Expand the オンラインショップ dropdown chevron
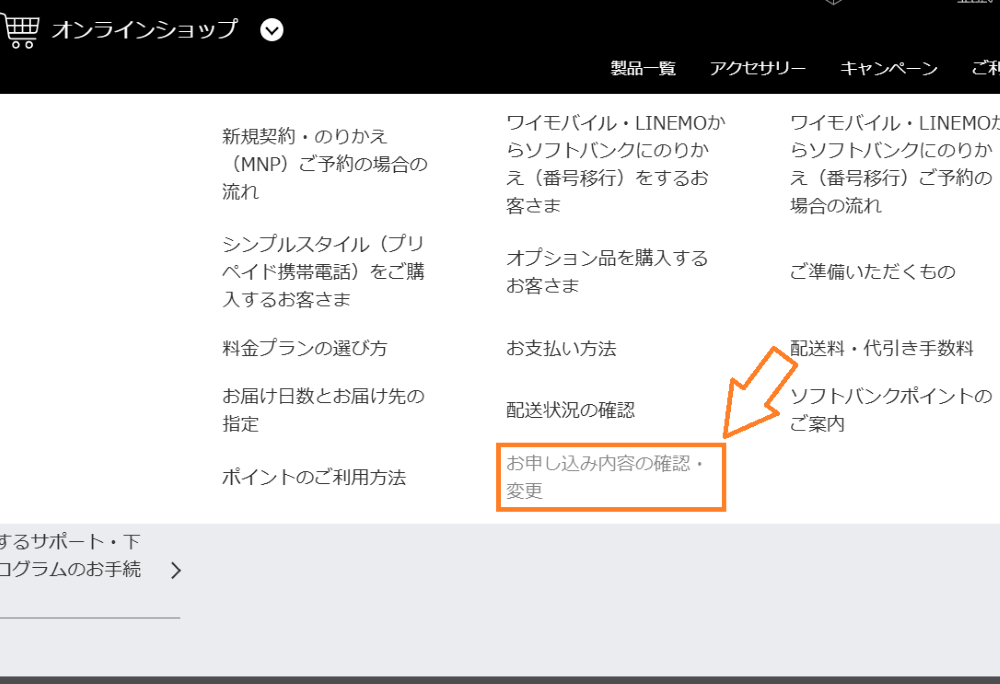This screenshot has height=684, width=1000. coord(272,30)
